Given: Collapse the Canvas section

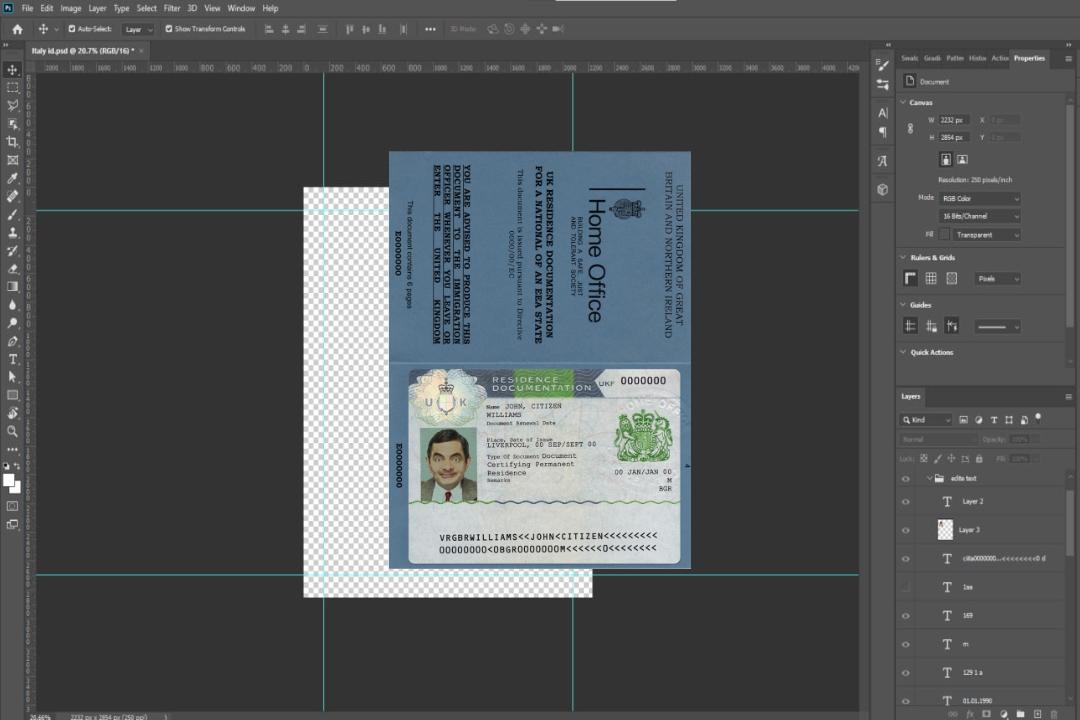Looking at the screenshot, I should (x=903, y=102).
